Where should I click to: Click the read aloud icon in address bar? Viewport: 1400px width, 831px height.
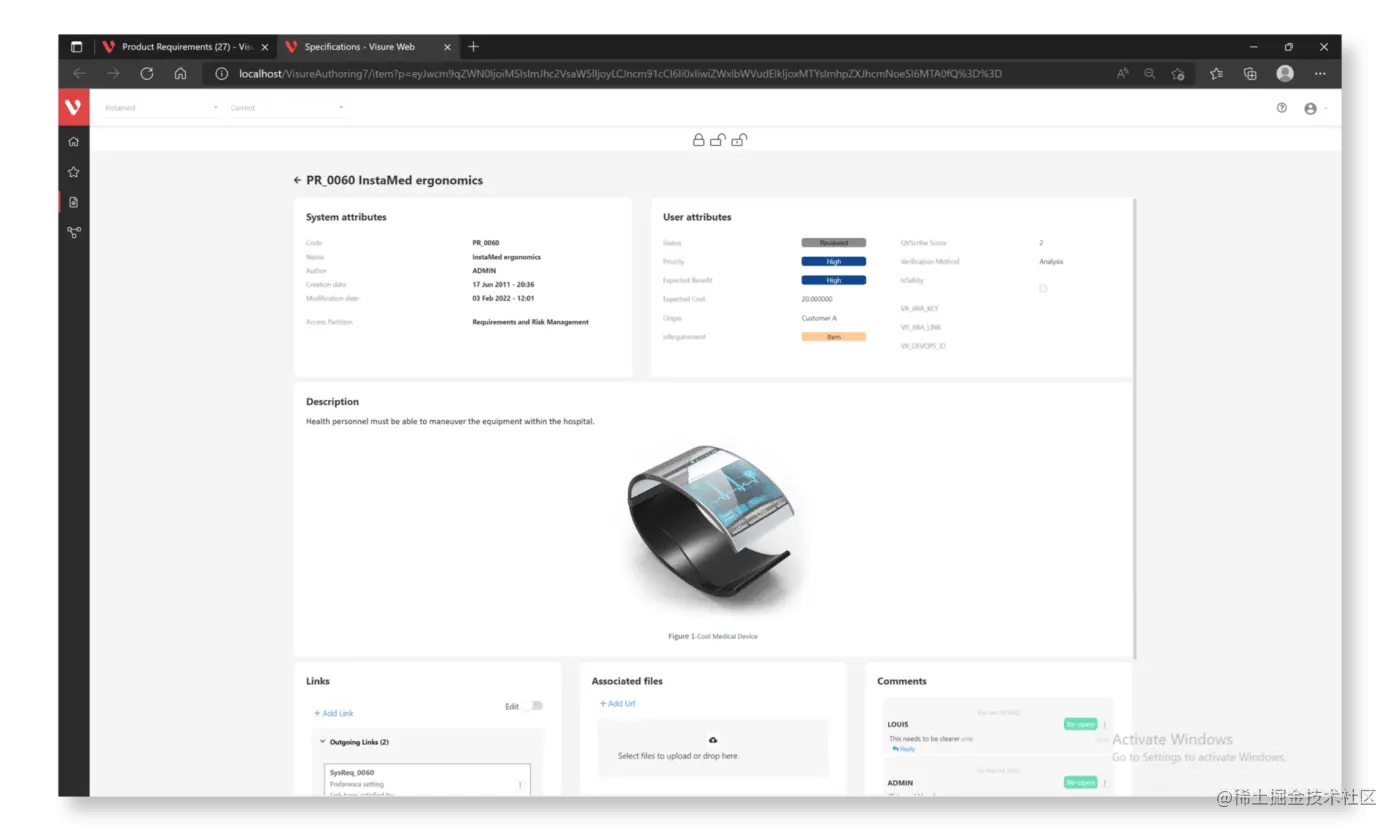1123,73
